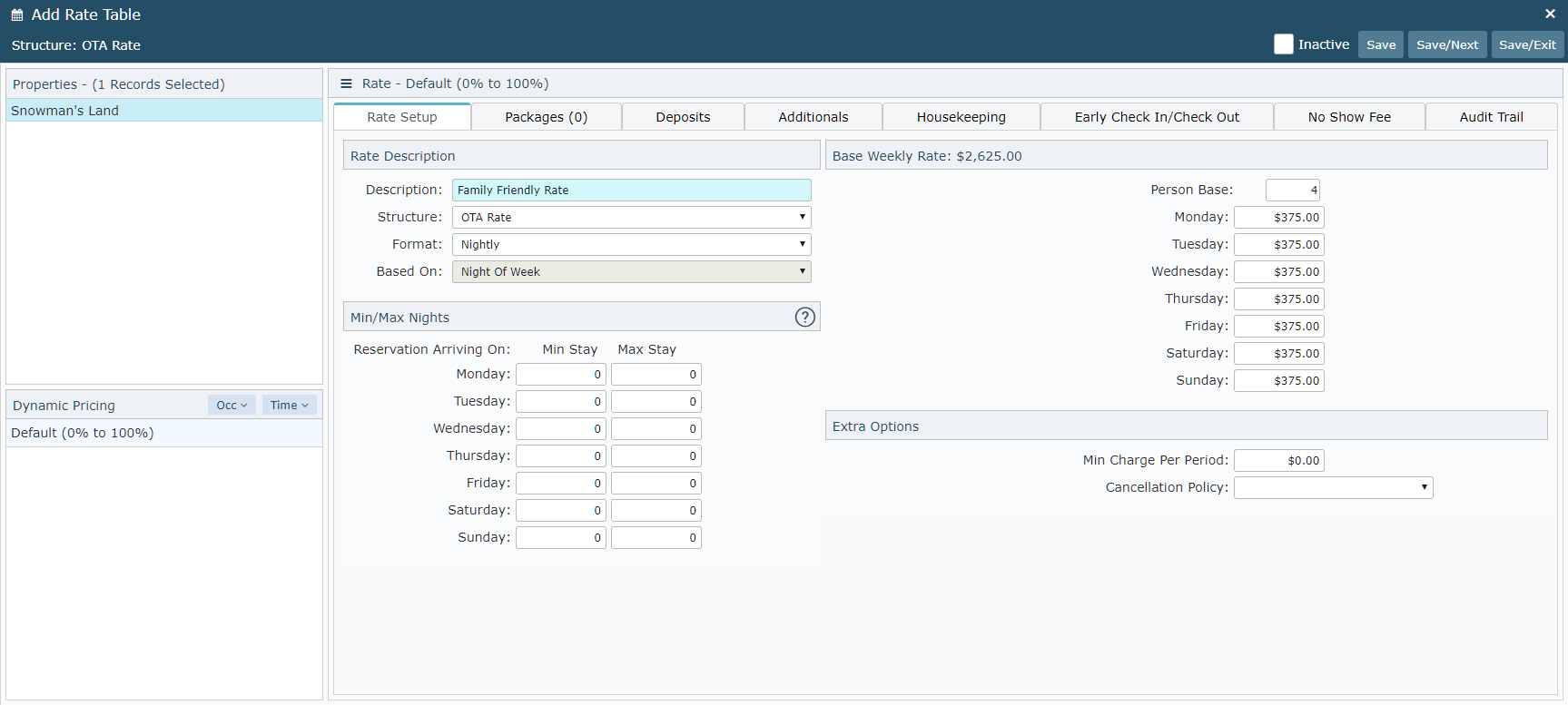Click the Person Base input field
This screenshot has height=705, width=1568.
point(1292,190)
